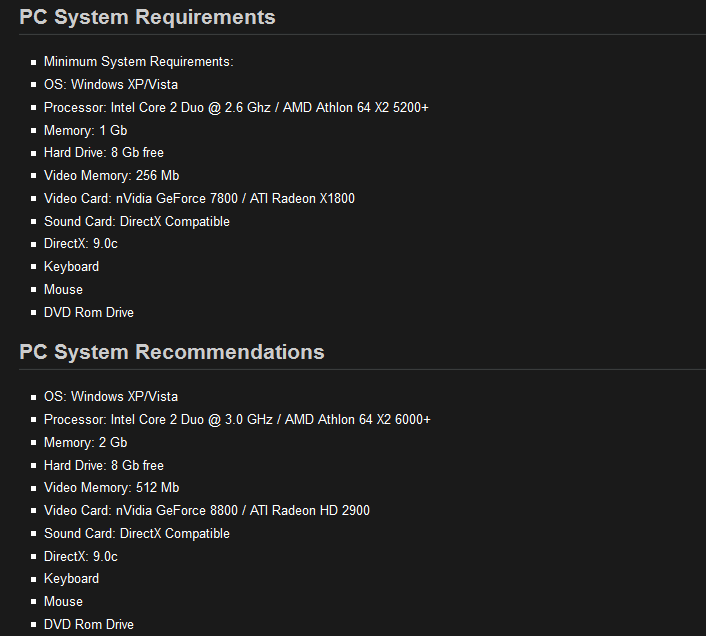
Task: Click the "Video Memory: 256 Mb" item
Action: [x=111, y=176]
